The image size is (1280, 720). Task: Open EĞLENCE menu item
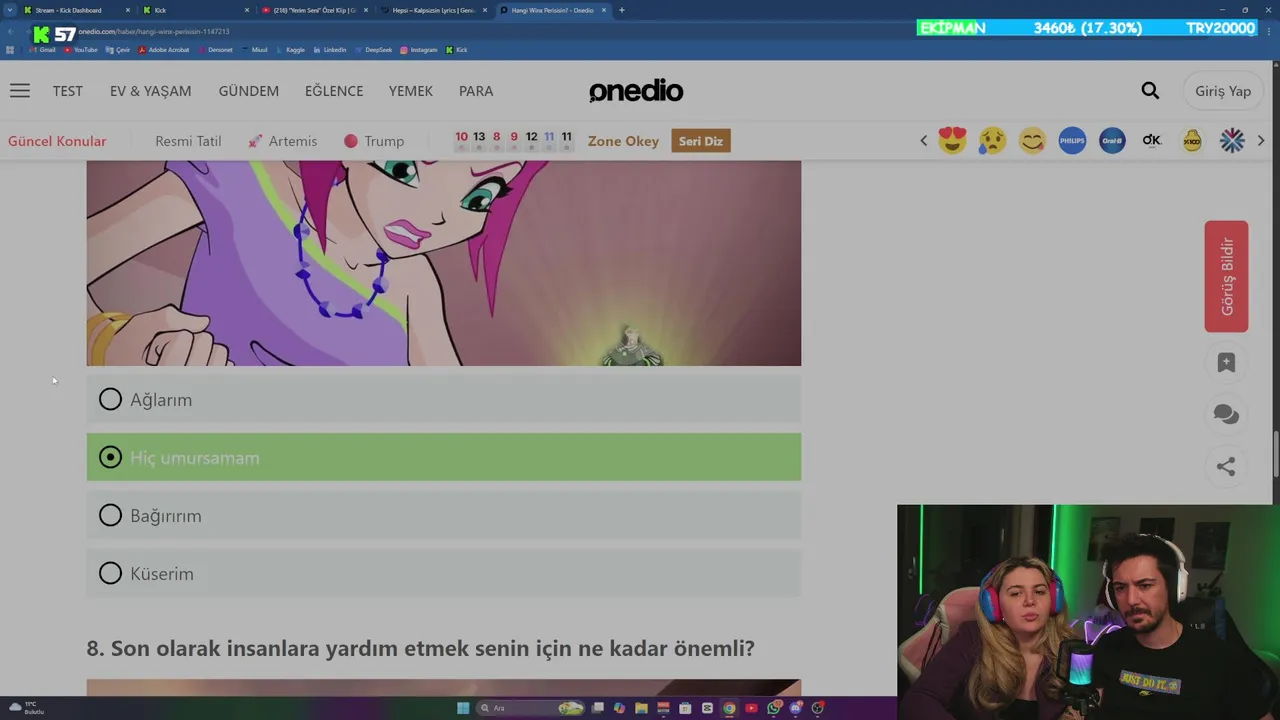click(334, 91)
